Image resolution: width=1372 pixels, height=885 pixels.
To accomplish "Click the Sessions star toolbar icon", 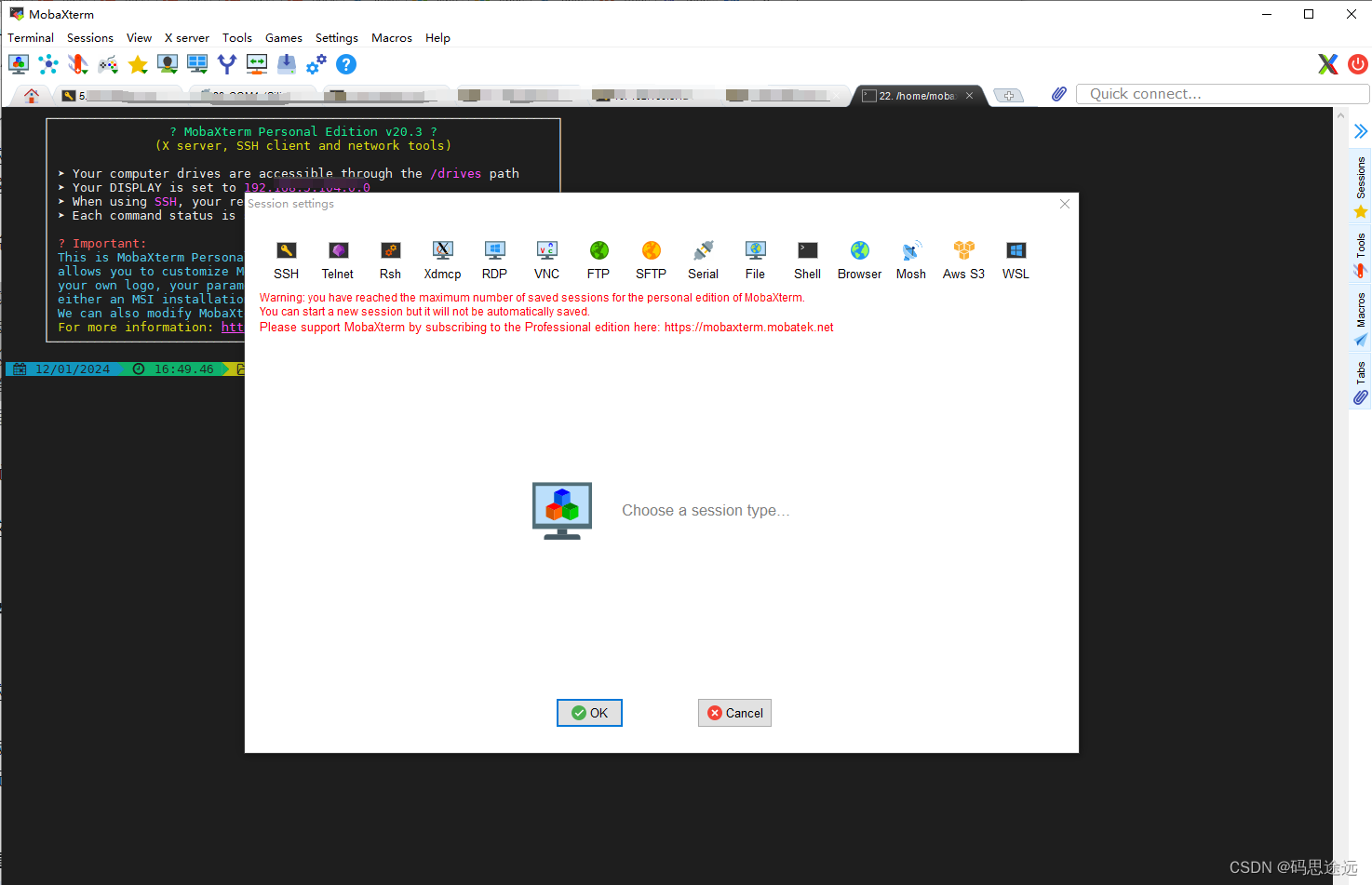I will coord(138,64).
